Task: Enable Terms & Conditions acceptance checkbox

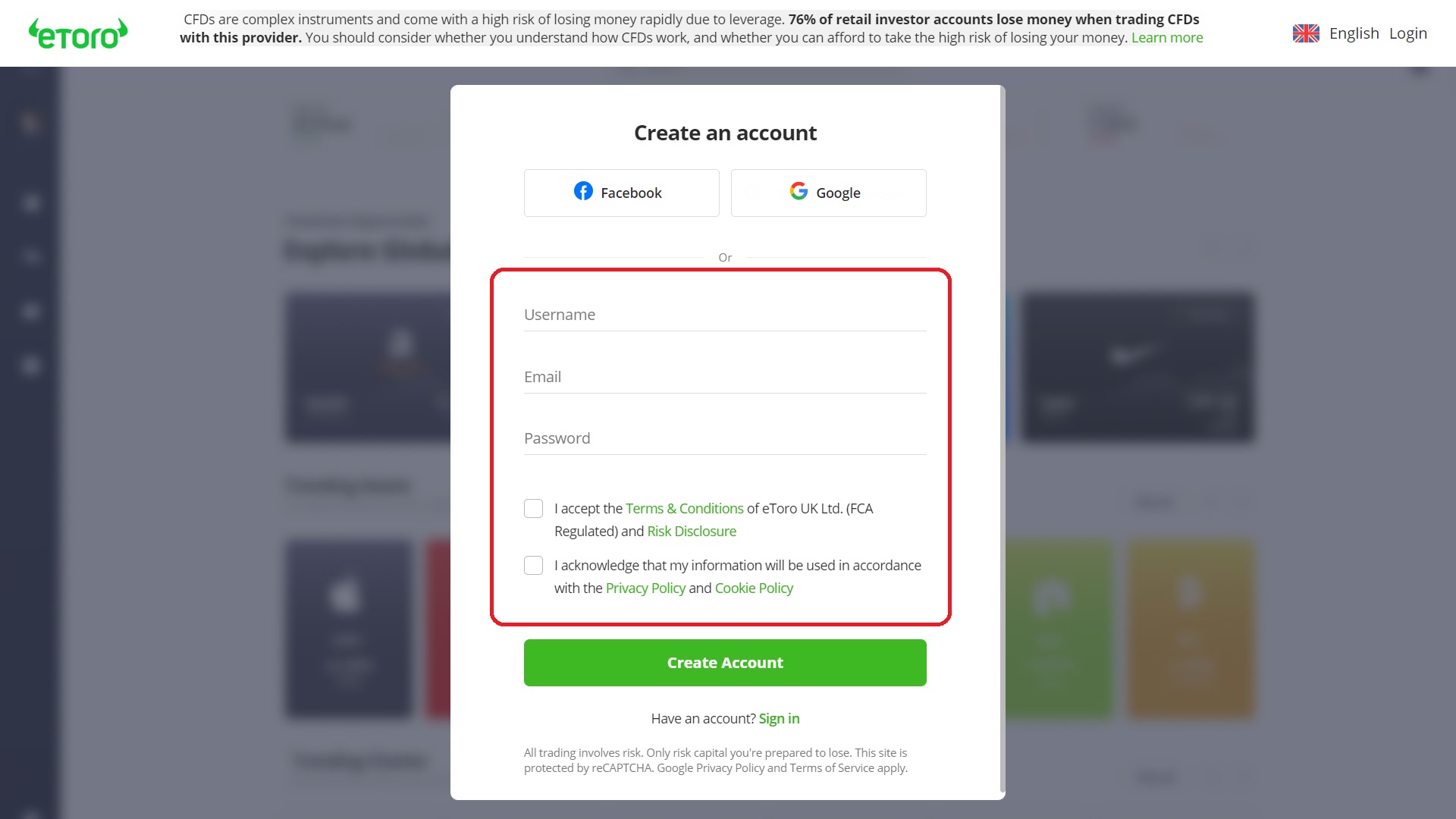Action: click(x=533, y=508)
